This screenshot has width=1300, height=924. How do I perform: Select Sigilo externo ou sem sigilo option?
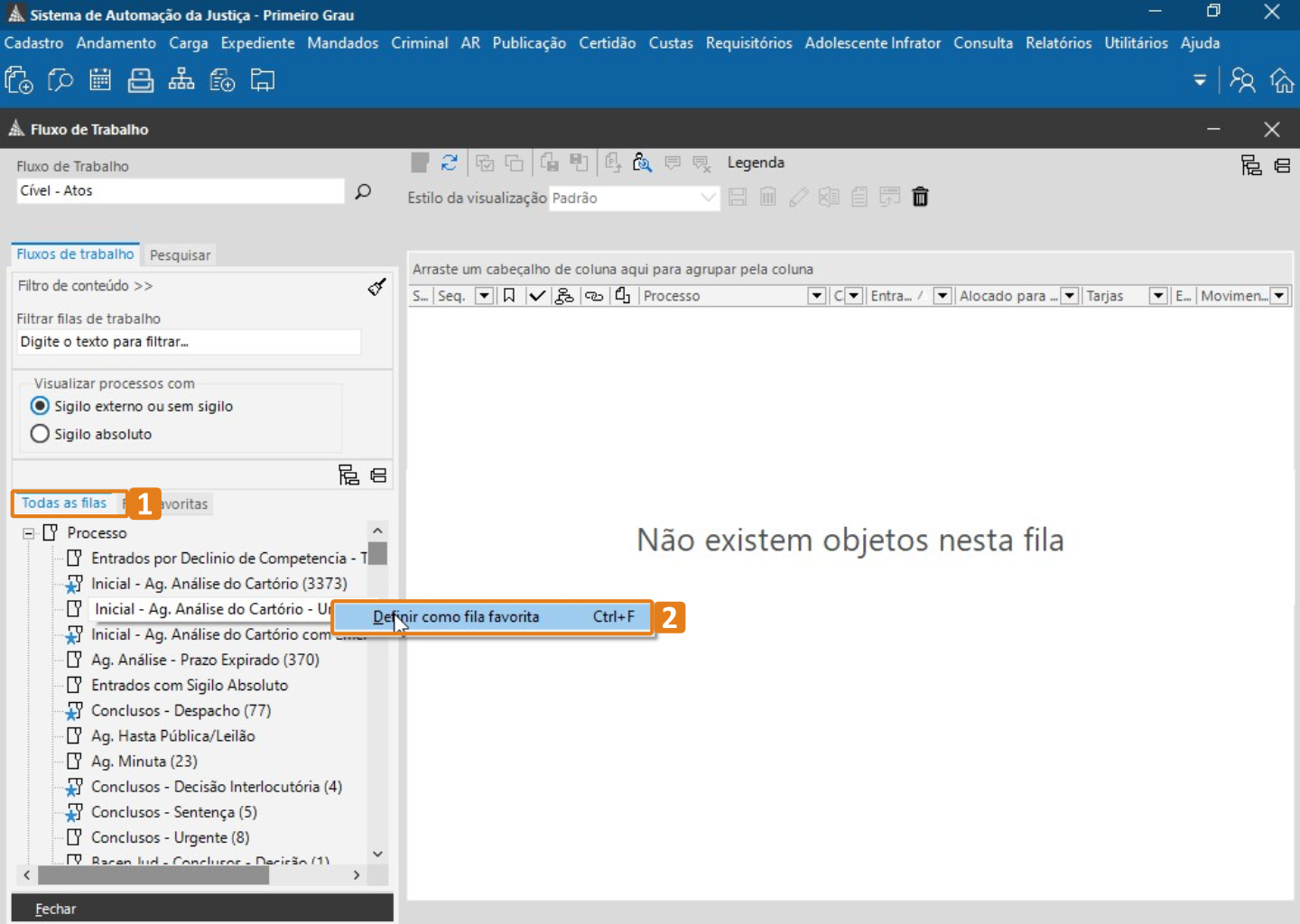[x=40, y=406]
